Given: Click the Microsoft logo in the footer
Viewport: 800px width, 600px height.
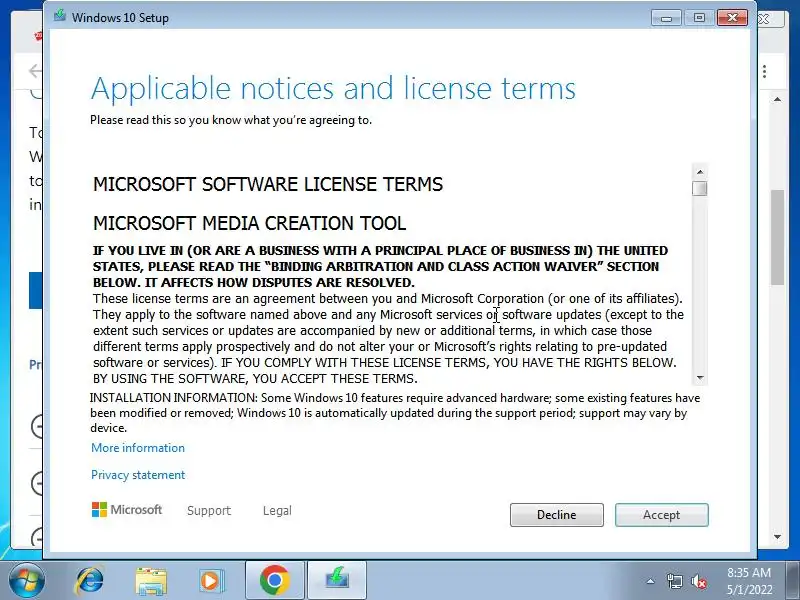Looking at the screenshot, I should [127, 510].
